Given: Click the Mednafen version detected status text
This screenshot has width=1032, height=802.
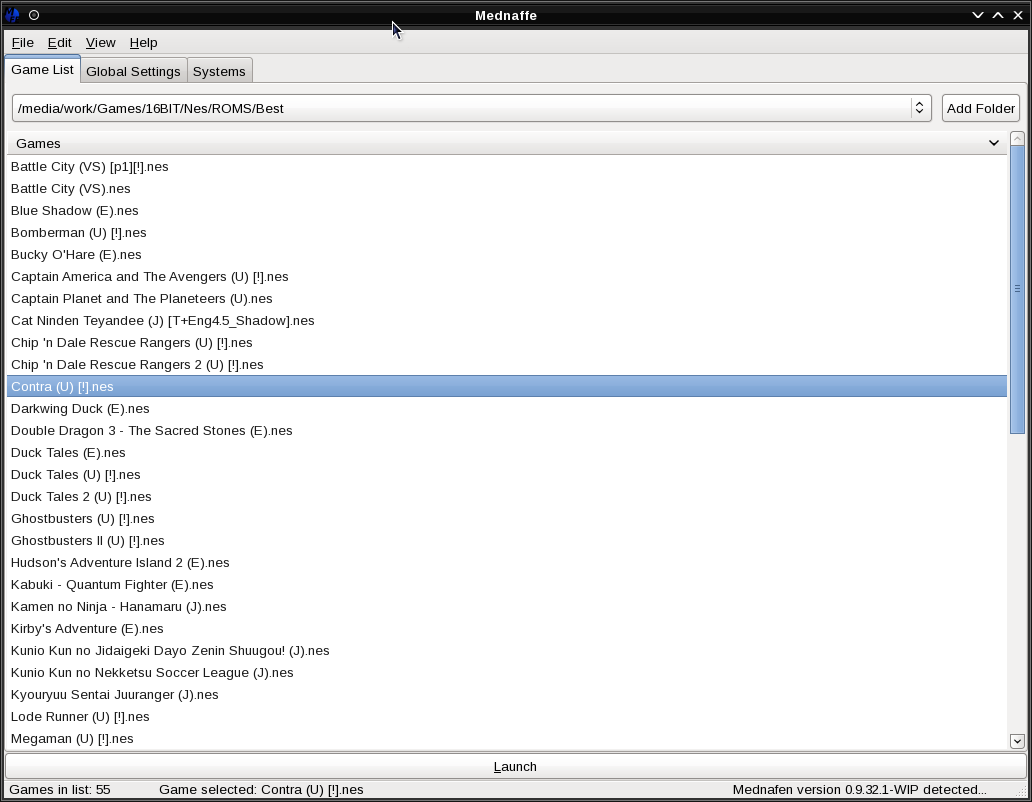Looking at the screenshot, I should click(860, 789).
